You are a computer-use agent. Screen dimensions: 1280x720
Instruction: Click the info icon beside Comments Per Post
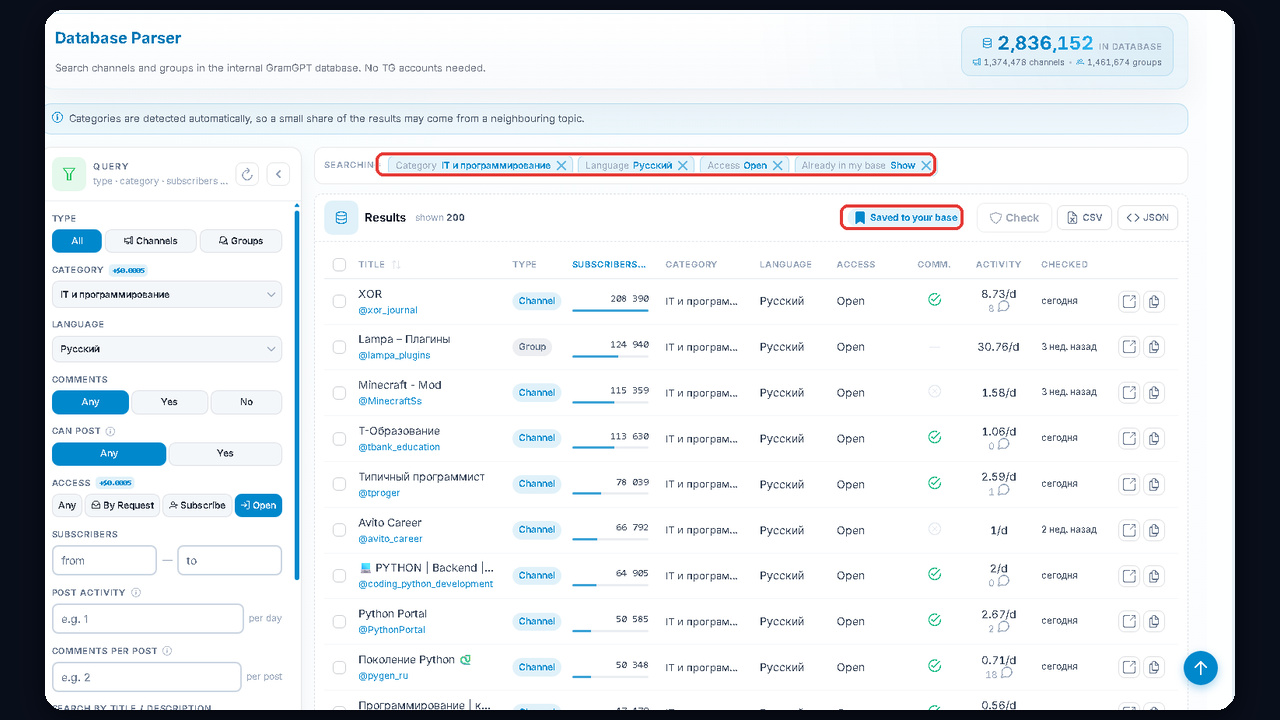(167, 651)
